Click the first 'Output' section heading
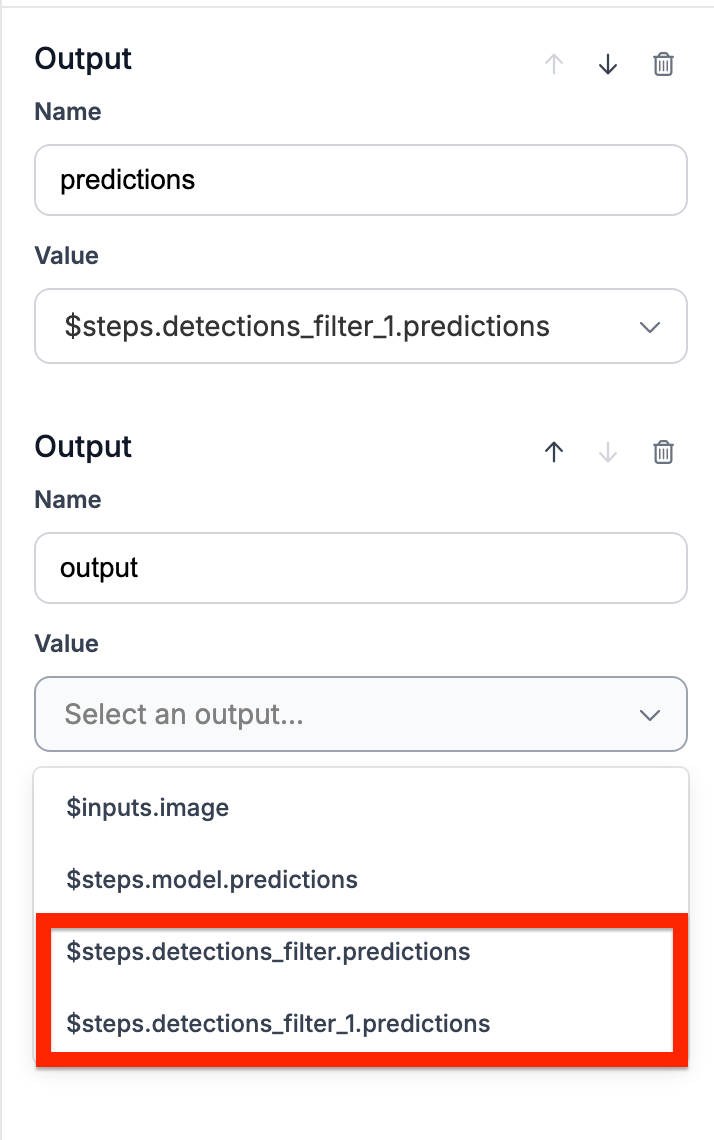 tap(83, 59)
